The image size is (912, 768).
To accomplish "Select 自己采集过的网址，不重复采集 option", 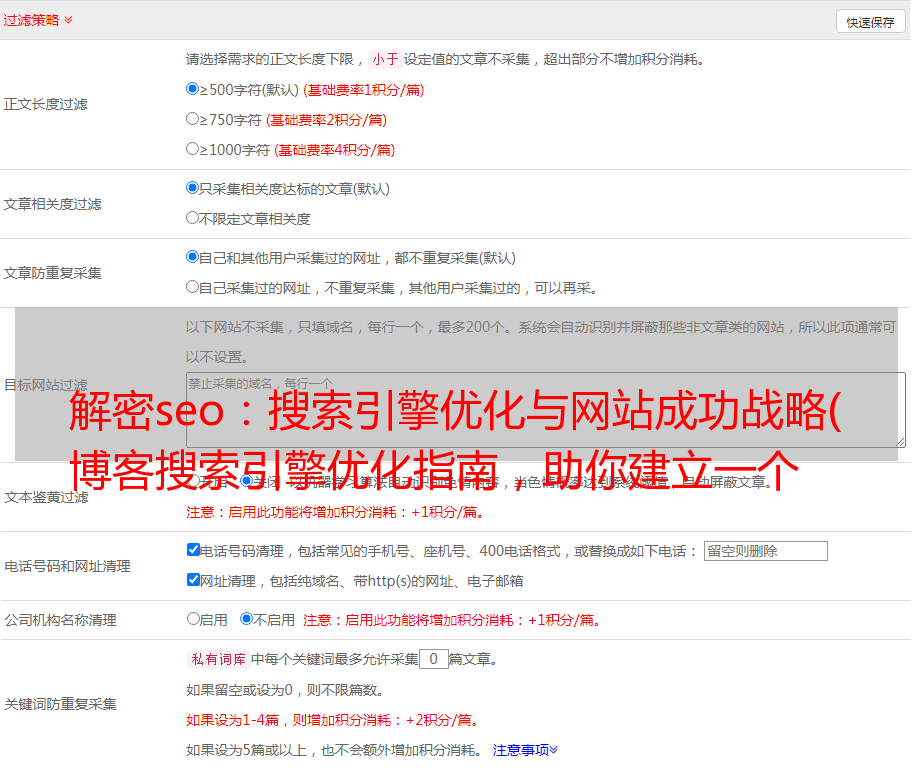I will (193, 287).
